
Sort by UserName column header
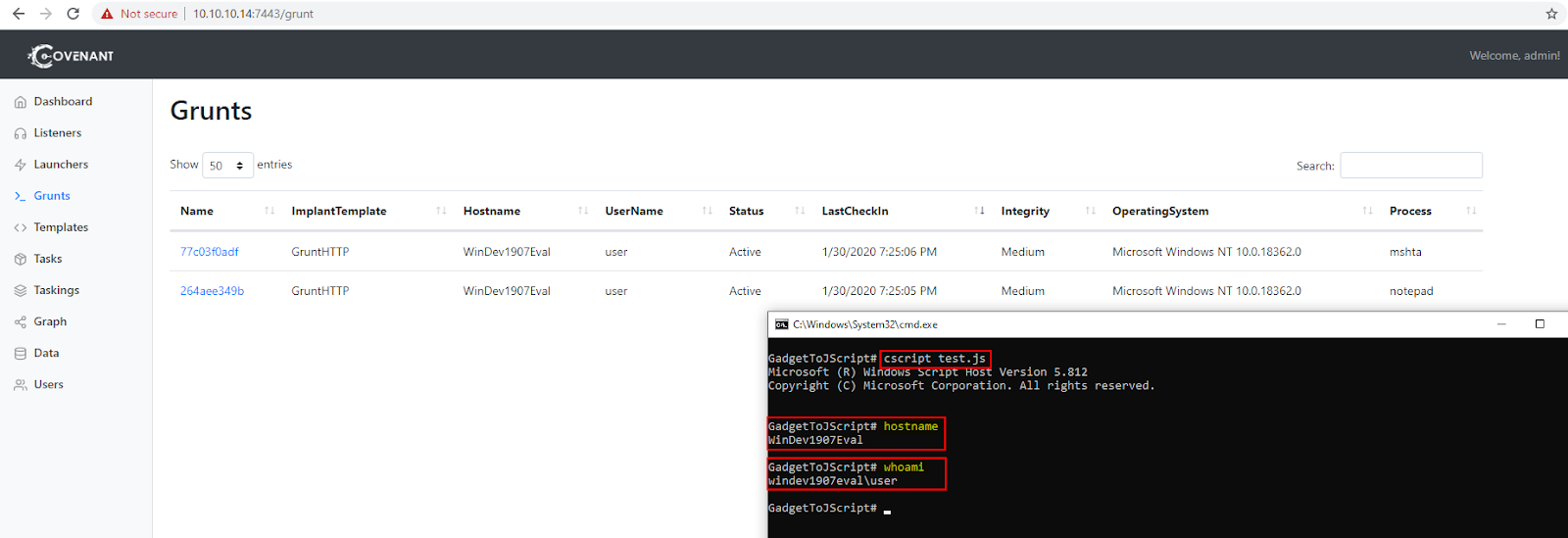[658, 211]
